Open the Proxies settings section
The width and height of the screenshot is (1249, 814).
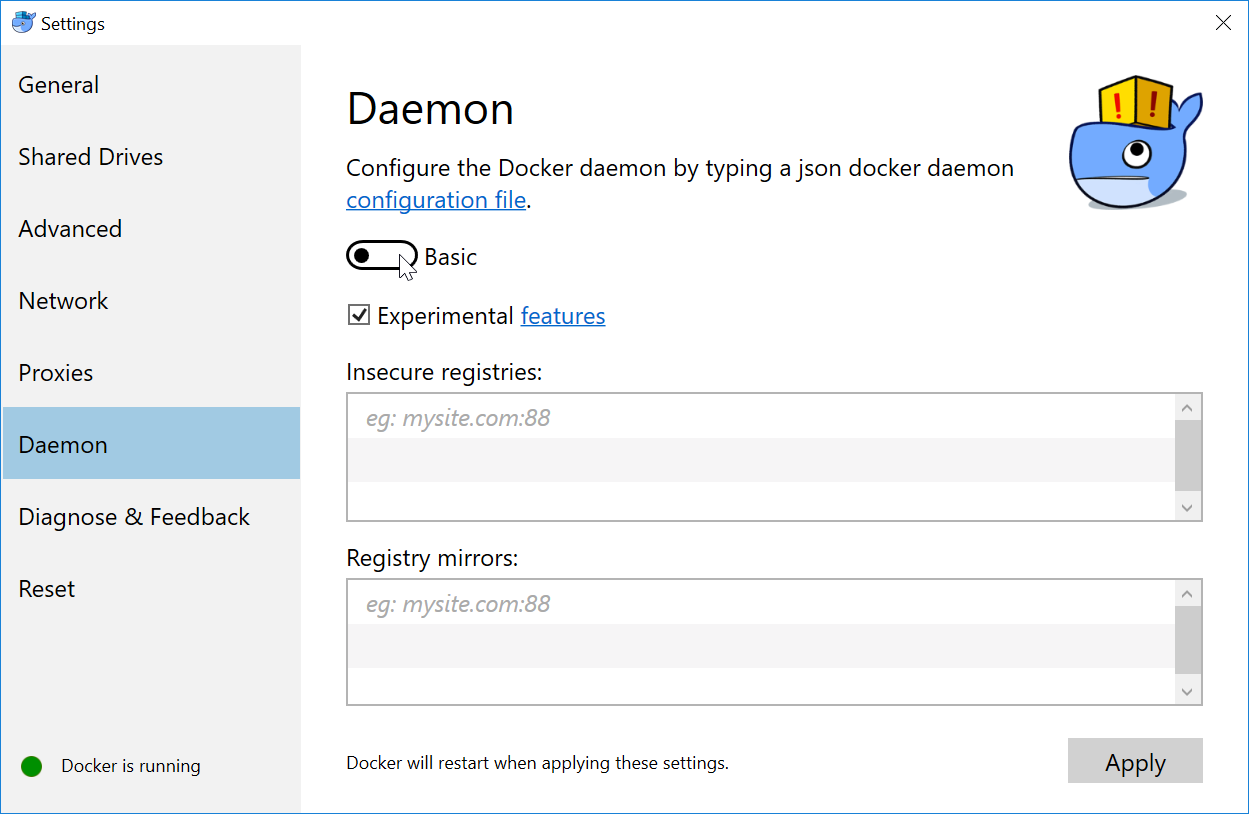click(55, 373)
